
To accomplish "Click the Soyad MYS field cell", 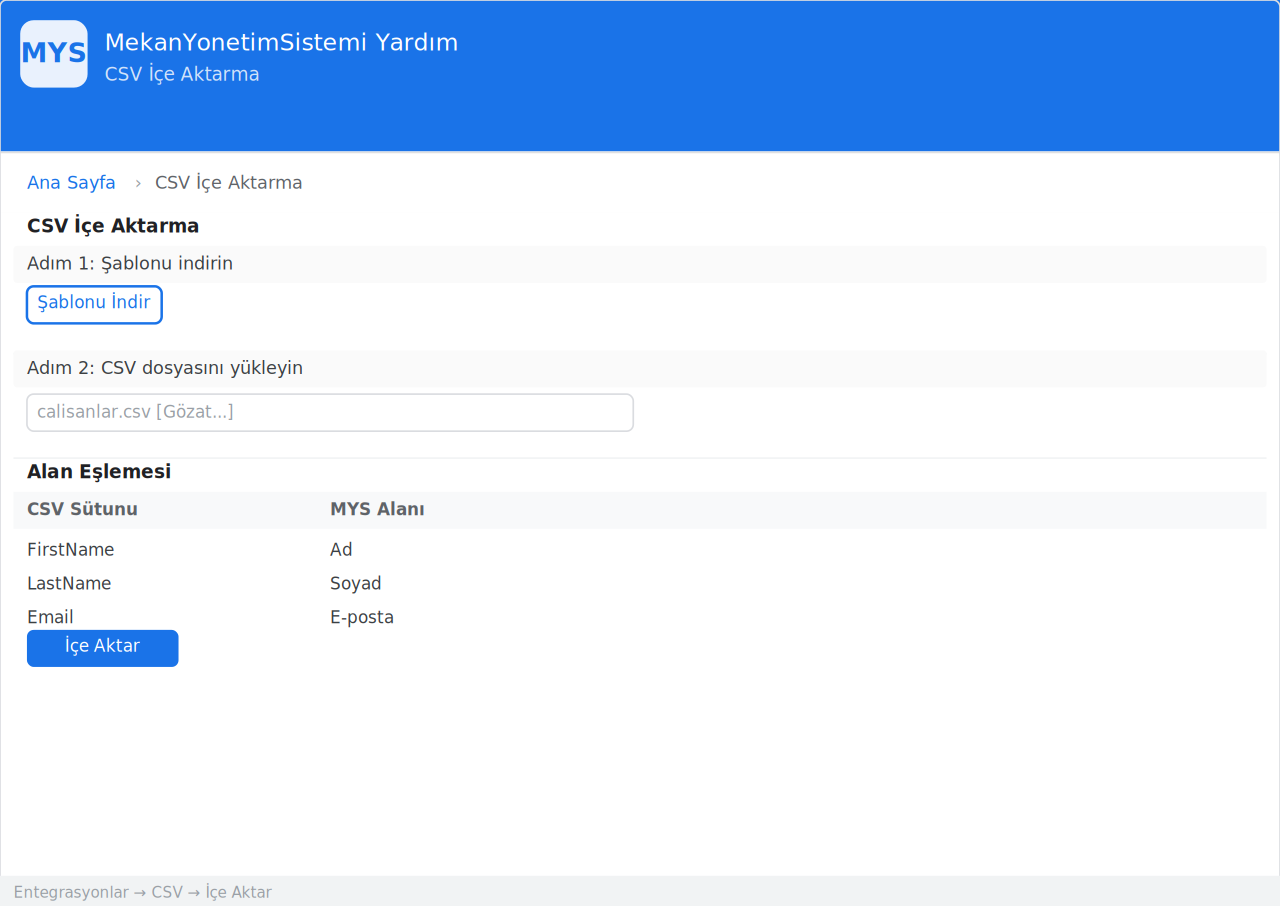I will (x=356, y=584).
